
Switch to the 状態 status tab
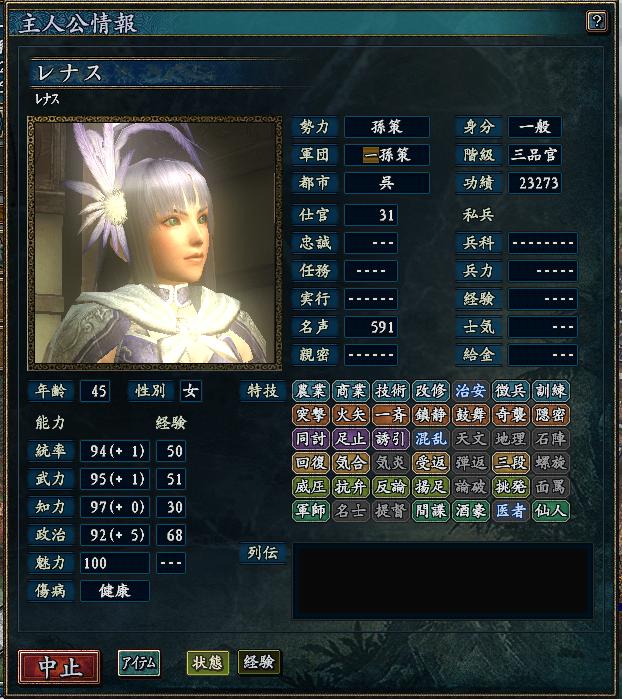click(x=208, y=662)
